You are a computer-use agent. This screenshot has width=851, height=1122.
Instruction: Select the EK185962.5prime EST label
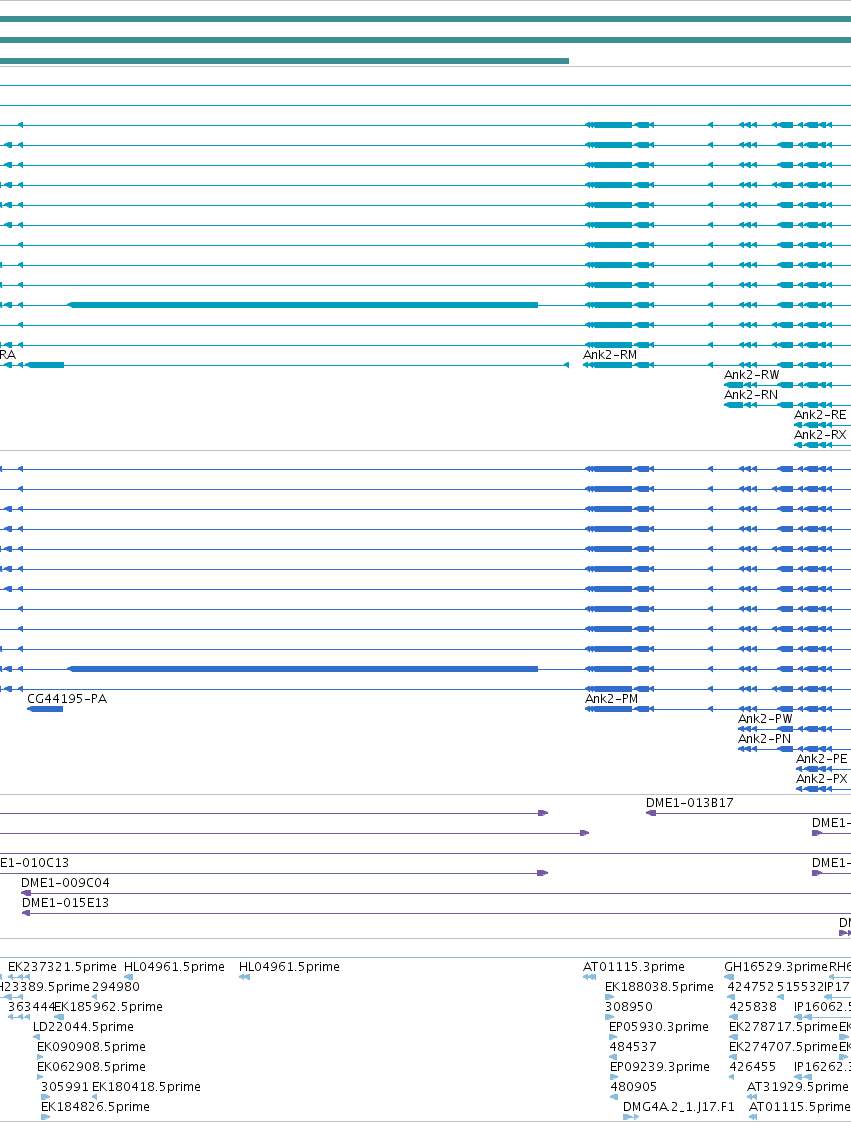click(x=109, y=1007)
